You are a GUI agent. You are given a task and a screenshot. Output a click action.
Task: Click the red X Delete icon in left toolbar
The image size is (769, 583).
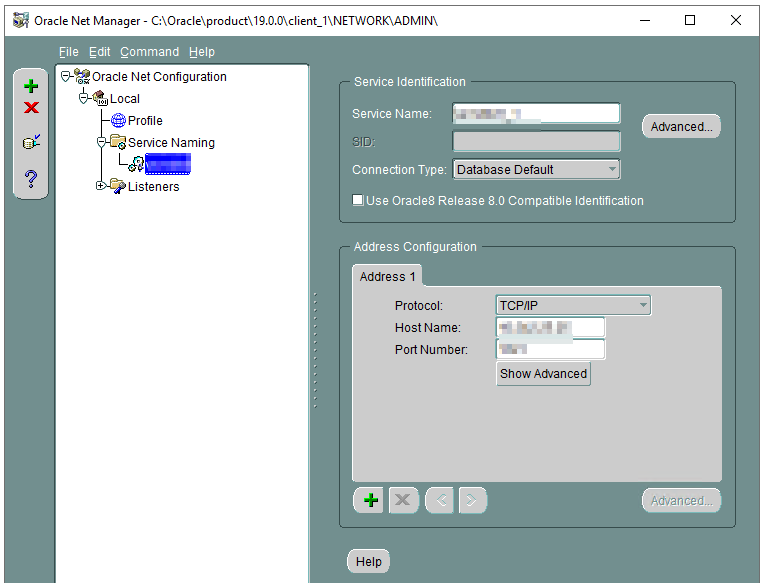31,107
